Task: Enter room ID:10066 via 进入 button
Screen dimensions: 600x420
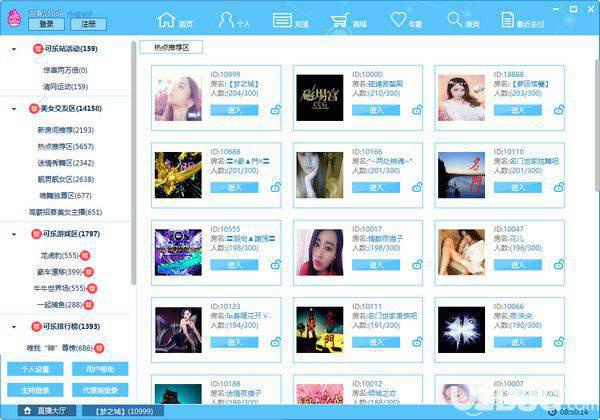Action: pyautogui.click(x=518, y=342)
